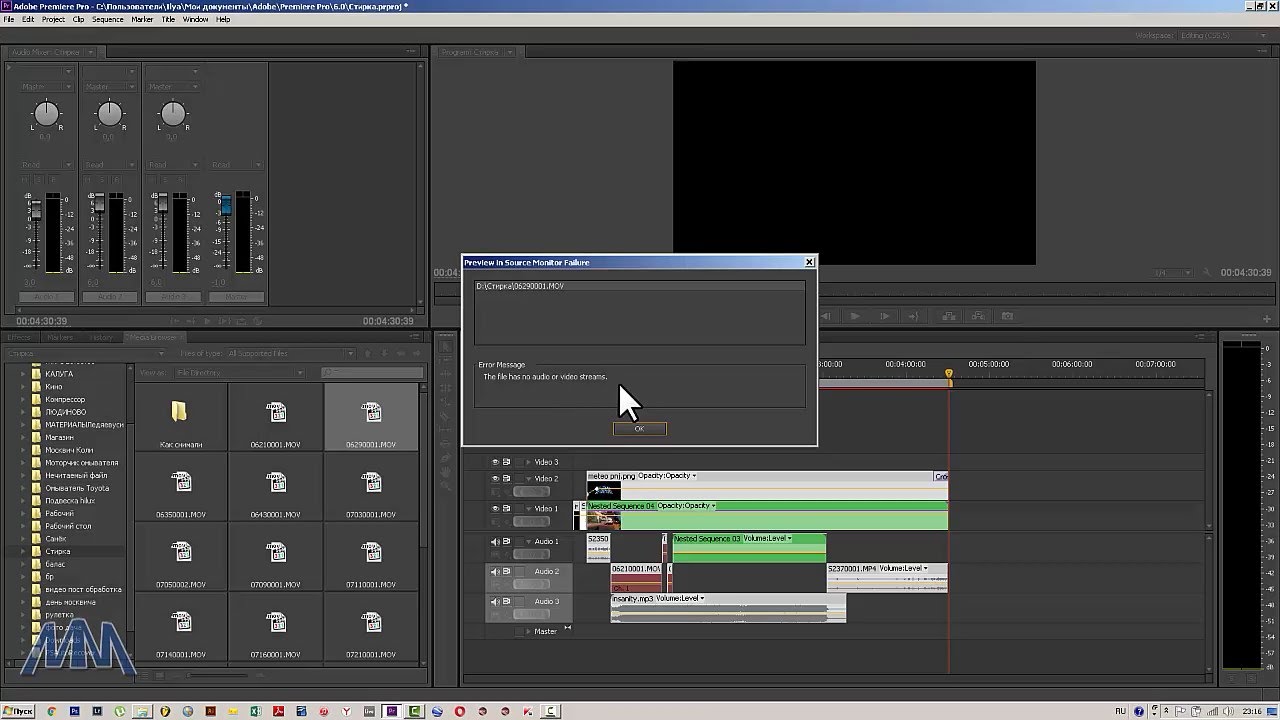Click the Program Monitor play button
Image resolution: width=1280 pixels, height=720 pixels.
point(855,316)
